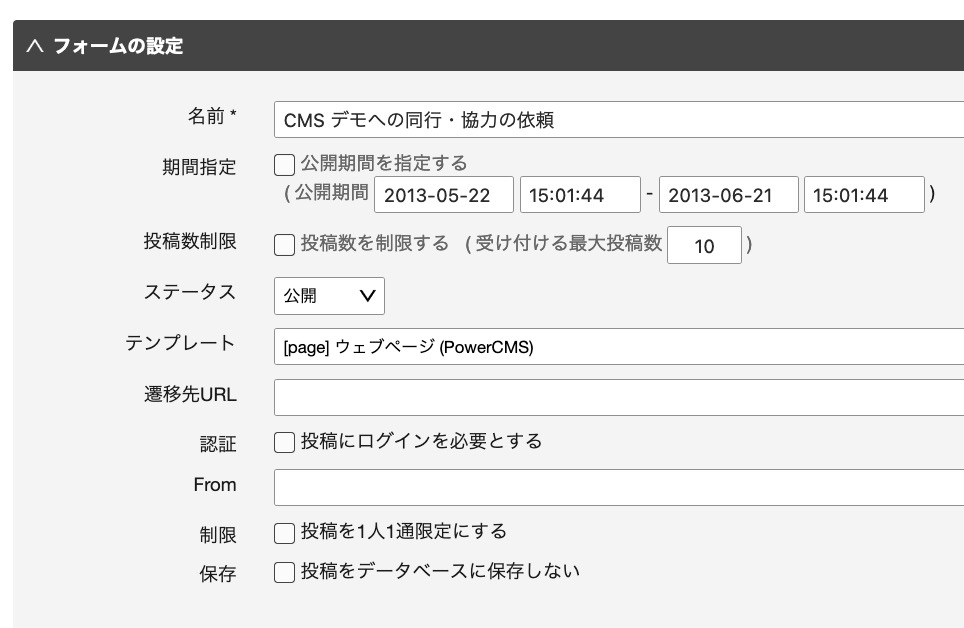Check 投稿を1人1通限定にする

pos(284,533)
